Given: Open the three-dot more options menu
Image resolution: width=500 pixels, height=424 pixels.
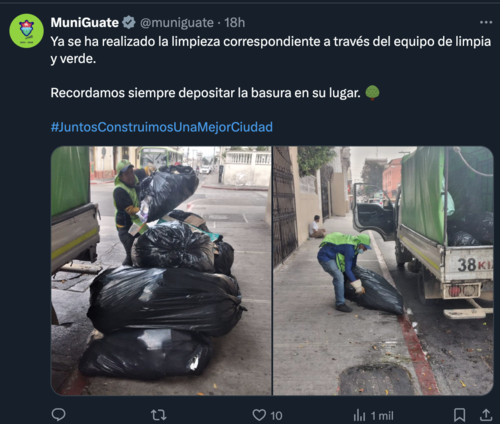Looking at the screenshot, I should coord(486,22).
